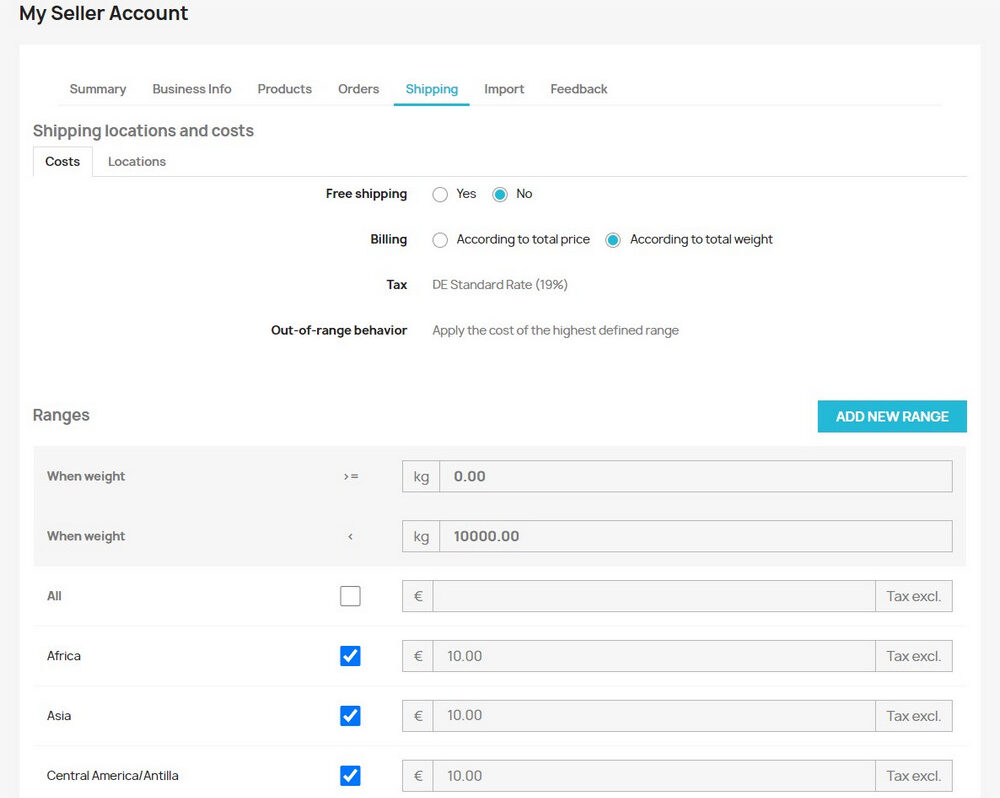Open the Feedback tab

(x=578, y=89)
